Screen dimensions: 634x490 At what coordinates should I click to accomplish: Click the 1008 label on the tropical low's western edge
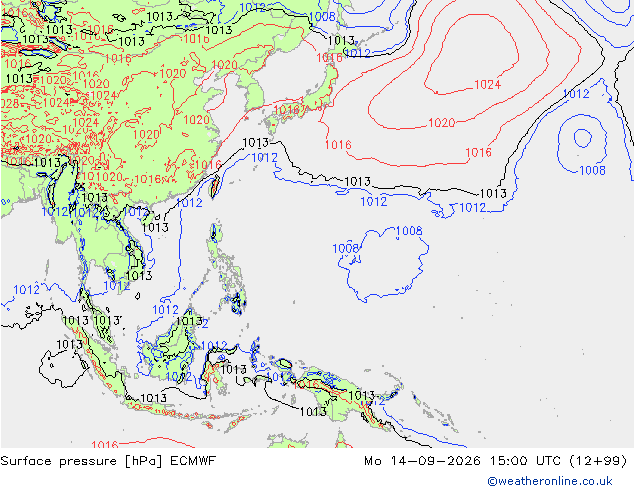tap(345, 248)
